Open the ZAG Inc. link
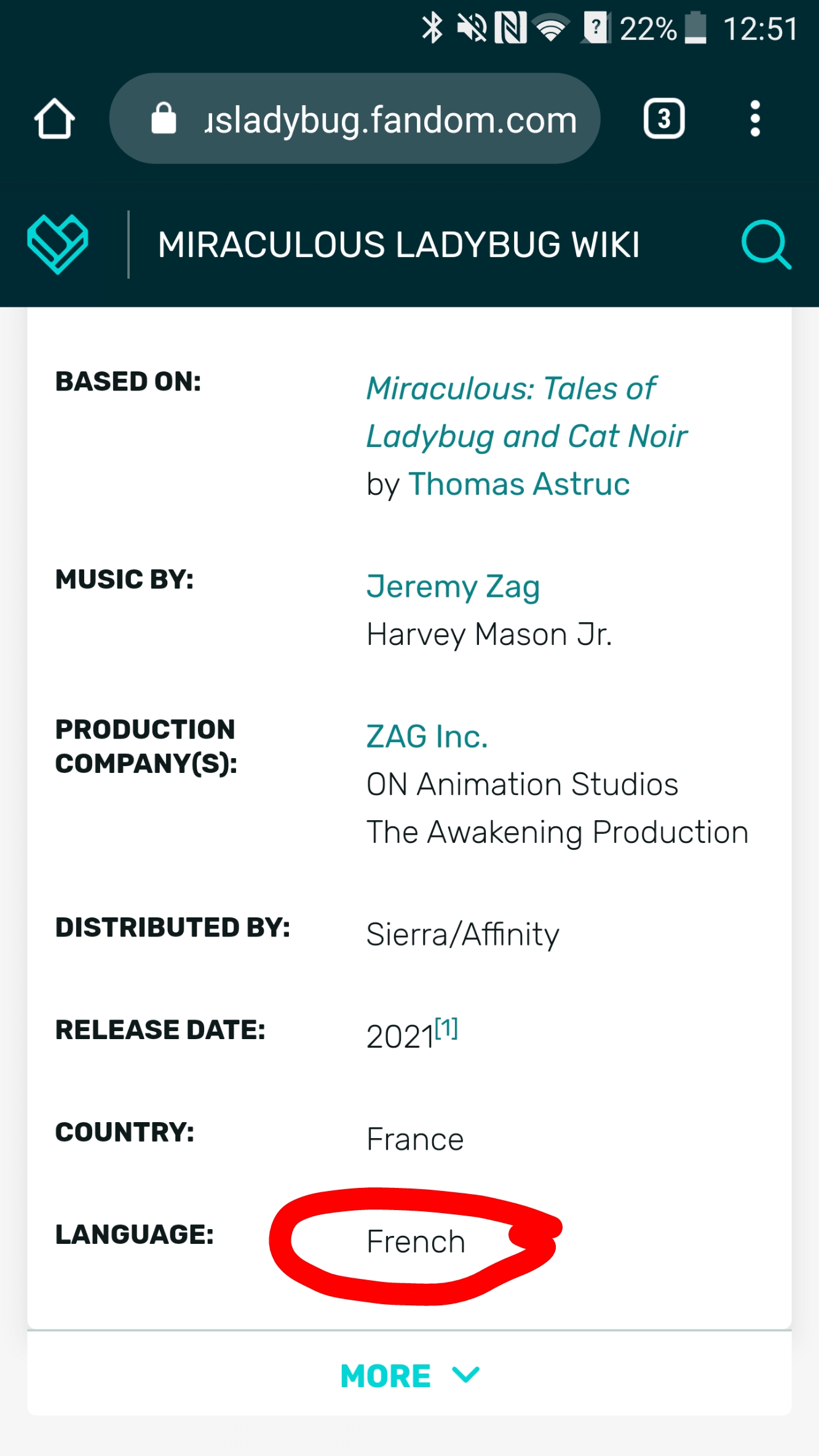This screenshot has width=819, height=1456. 427,736
